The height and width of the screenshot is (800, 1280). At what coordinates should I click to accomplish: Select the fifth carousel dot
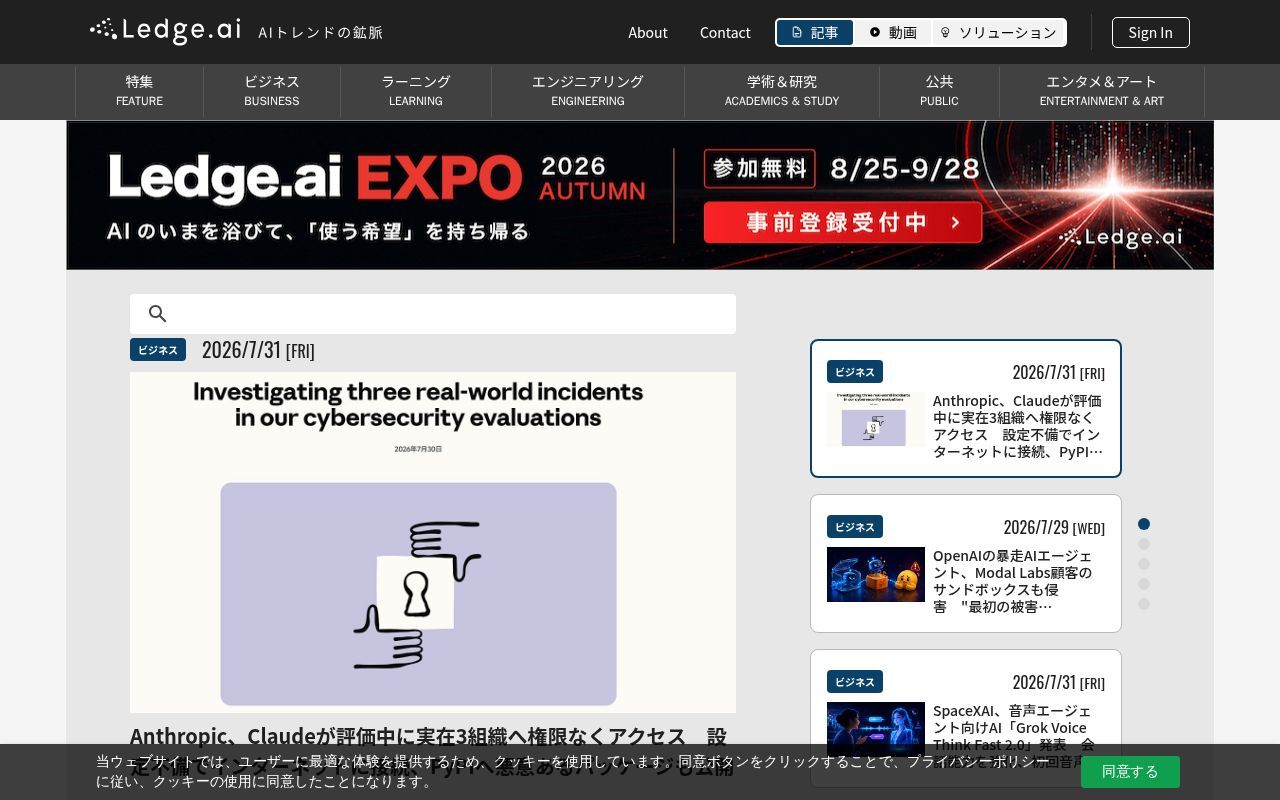1144,604
